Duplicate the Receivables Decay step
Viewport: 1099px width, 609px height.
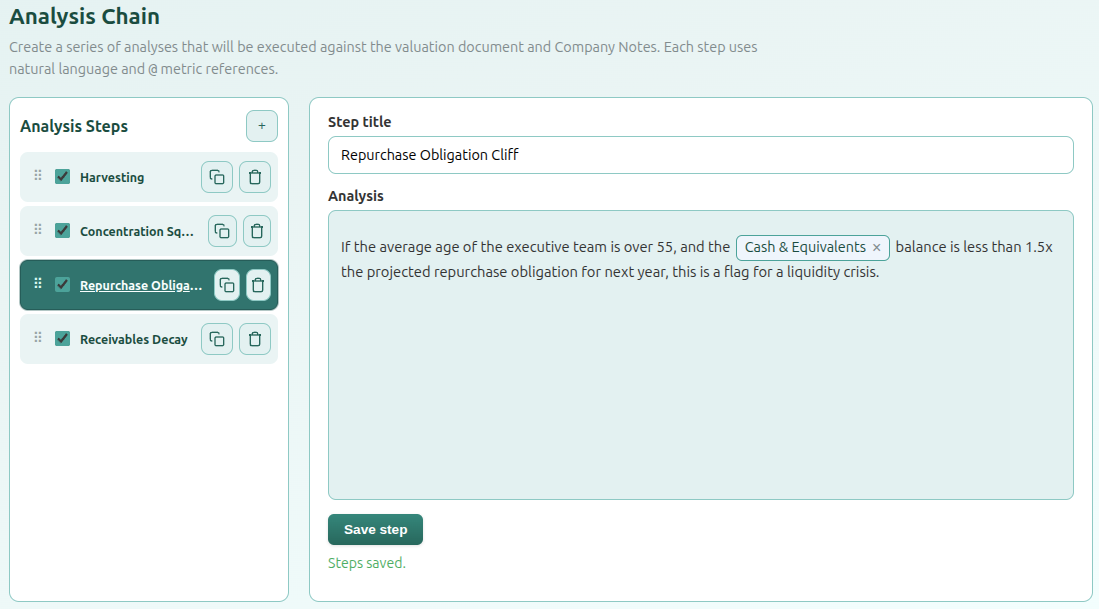(x=217, y=339)
